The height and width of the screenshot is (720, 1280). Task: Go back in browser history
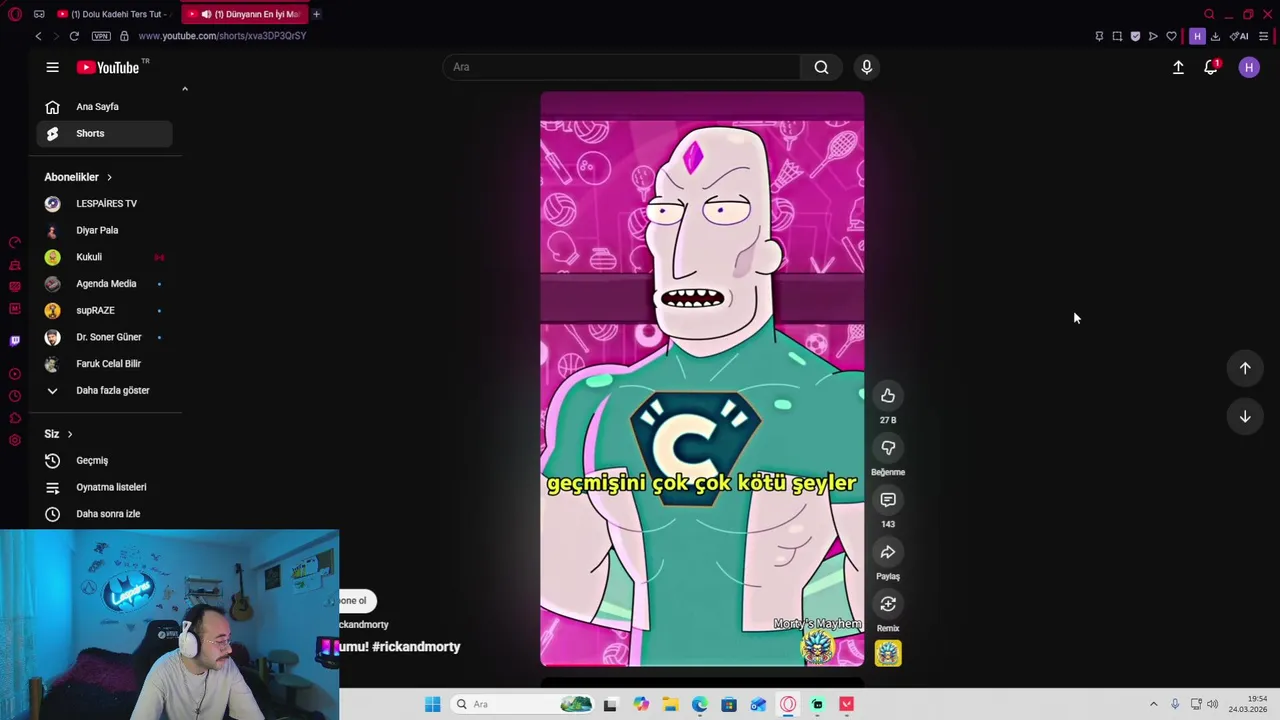pos(38,36)
